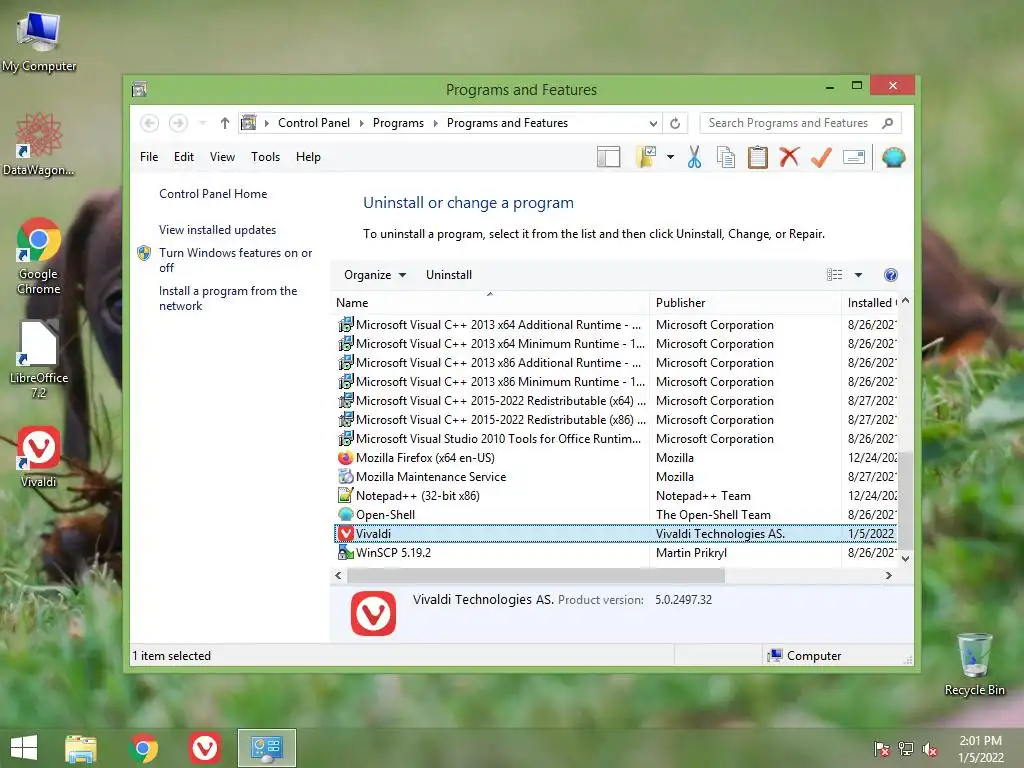Click the Programs breadcrumb segment
1024x768 pixels.
[x=398, y=123]
